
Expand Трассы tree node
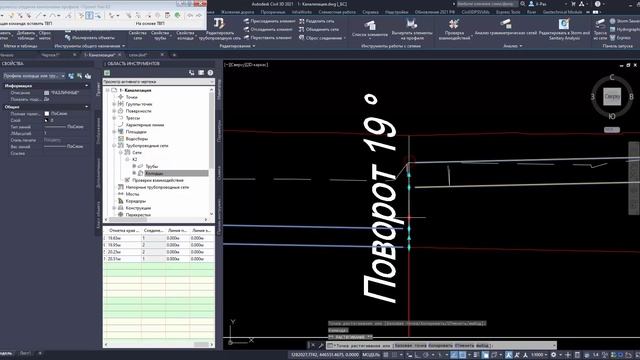(x=114, y=118)
